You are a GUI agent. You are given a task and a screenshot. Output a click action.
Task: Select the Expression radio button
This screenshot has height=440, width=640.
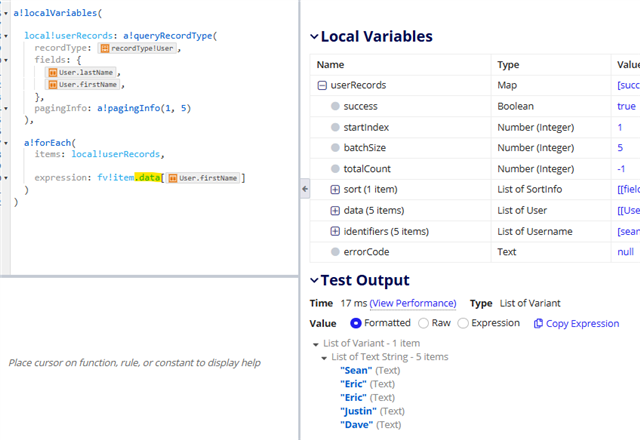pyautogui.click(x=463, y=324)
